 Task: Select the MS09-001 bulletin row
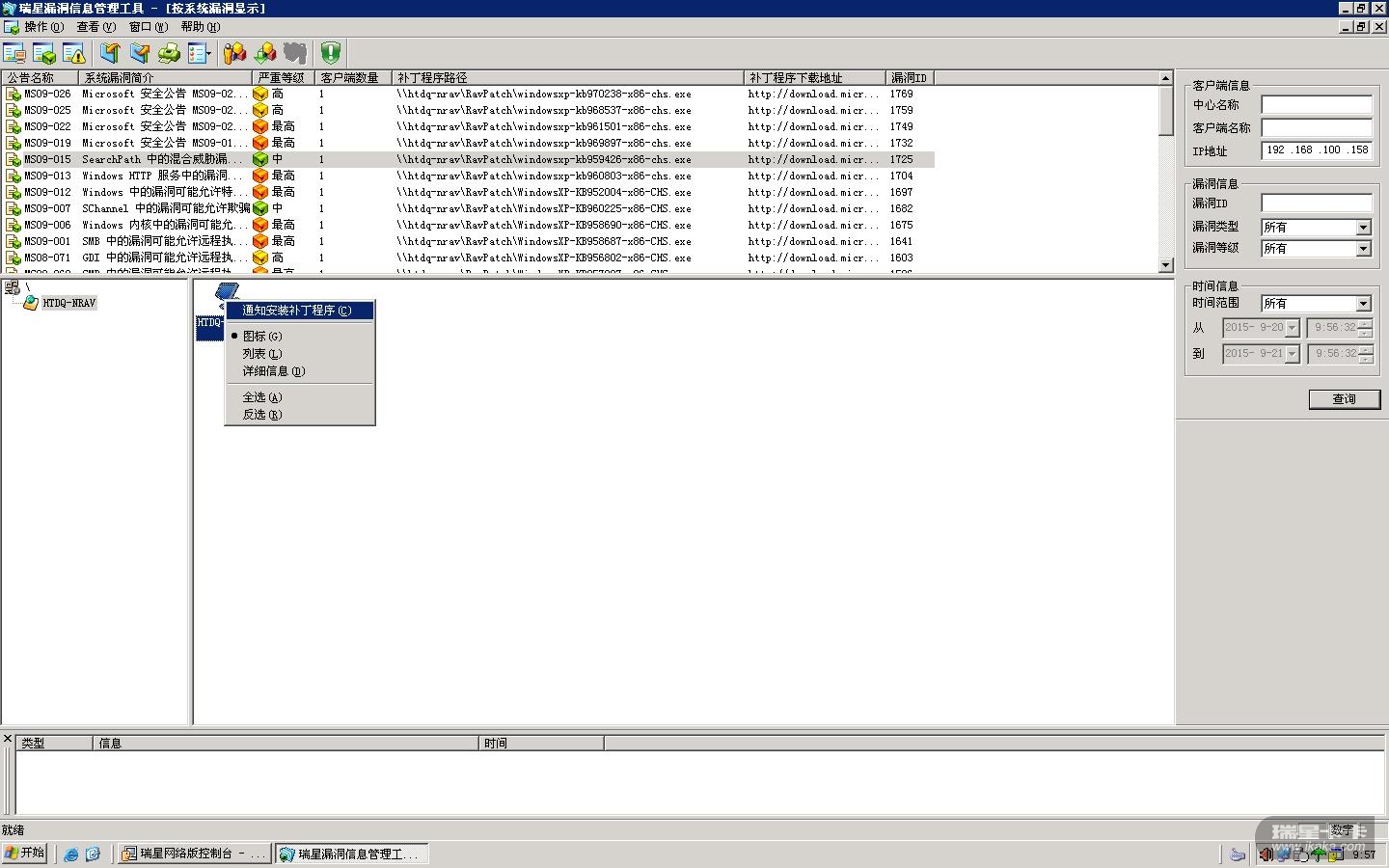tap(469, 242)
